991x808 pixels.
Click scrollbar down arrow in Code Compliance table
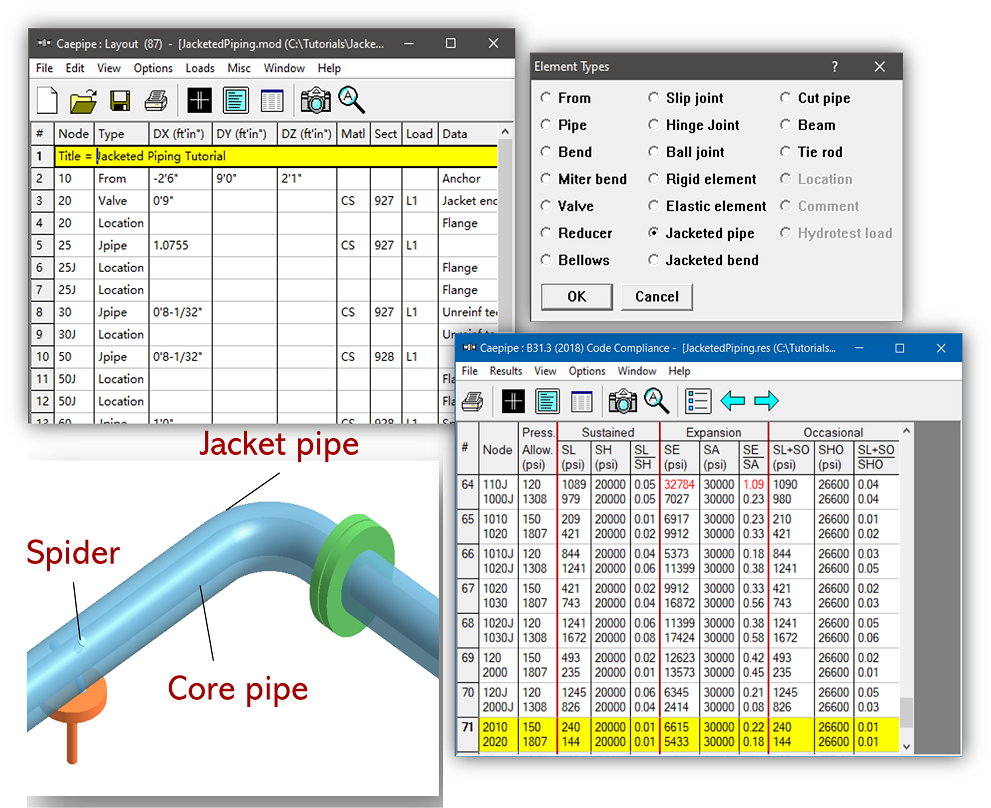(906, 746)
